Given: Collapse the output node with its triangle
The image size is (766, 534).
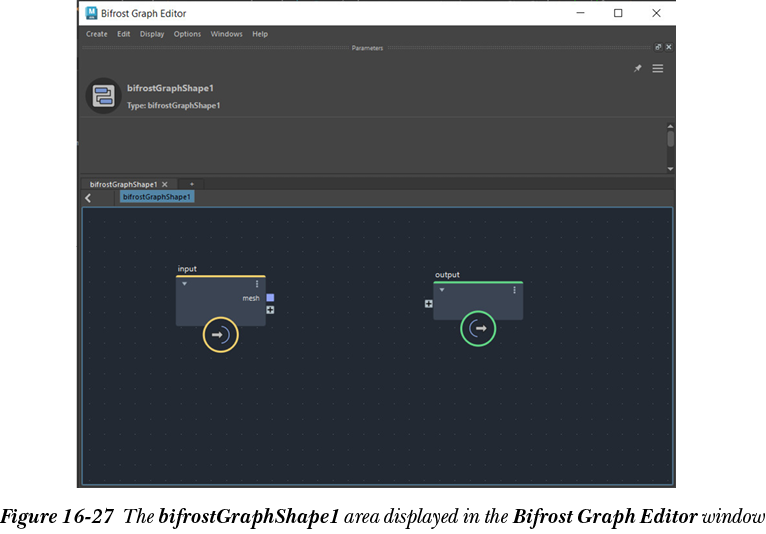Looking at the screenshot, I should [x=442, y=290].
